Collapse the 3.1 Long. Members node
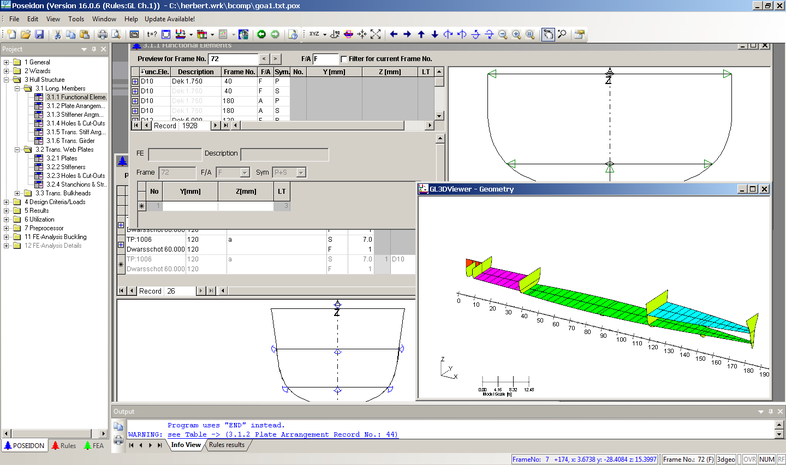This screenshot has width=786, height=465. tap(18, 88)
